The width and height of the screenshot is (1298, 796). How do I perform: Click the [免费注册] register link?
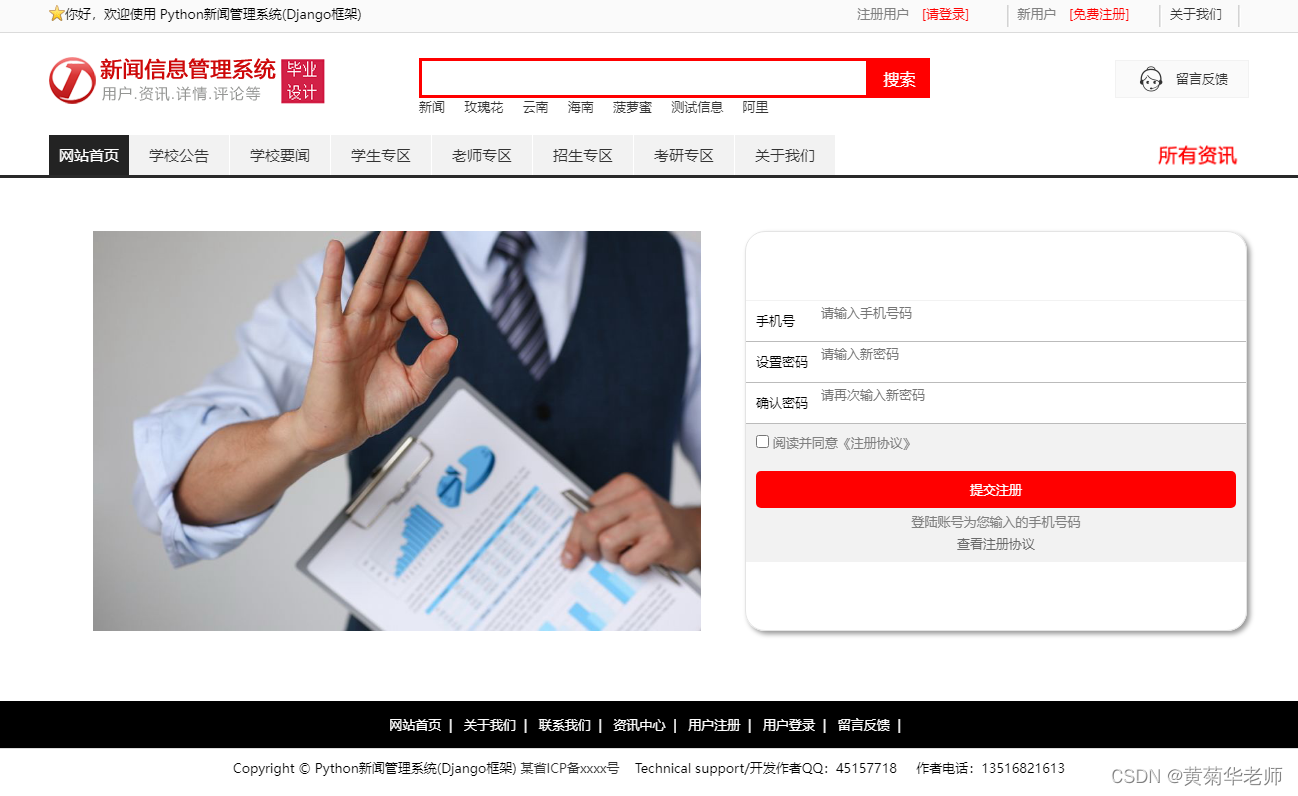click(x=1099, y=15)
